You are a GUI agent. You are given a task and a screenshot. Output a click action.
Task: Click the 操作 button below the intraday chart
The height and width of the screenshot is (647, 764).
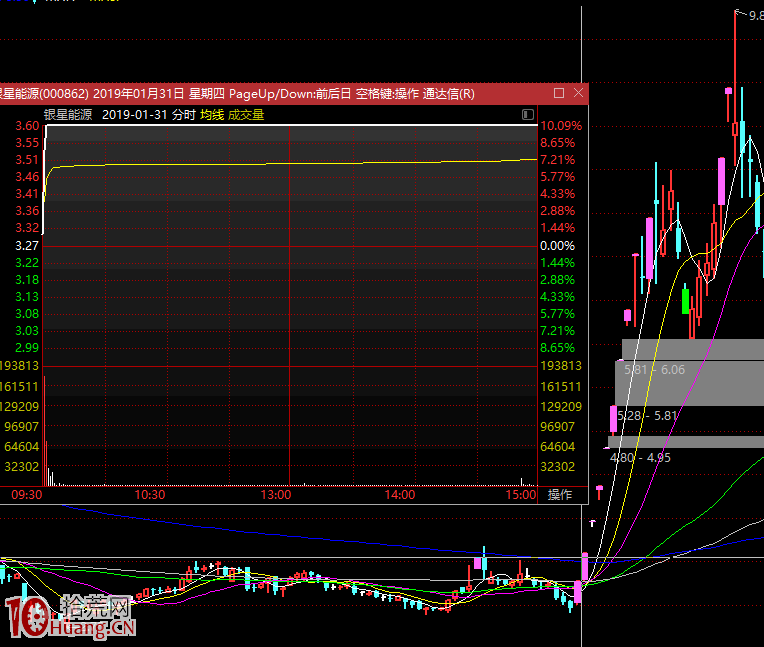coord(560,495)
